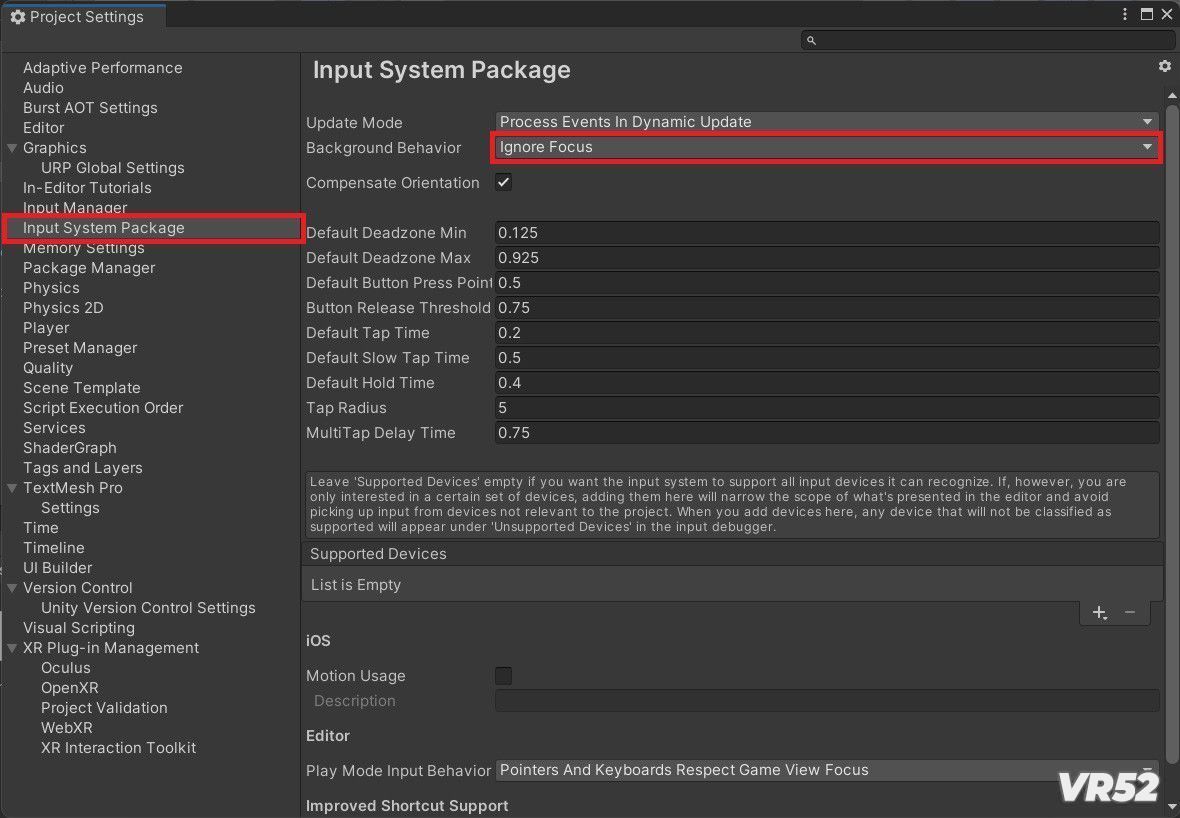1180x818 pixels.
Task: Select Editor in the settings list
Action: tap(44, 128)
